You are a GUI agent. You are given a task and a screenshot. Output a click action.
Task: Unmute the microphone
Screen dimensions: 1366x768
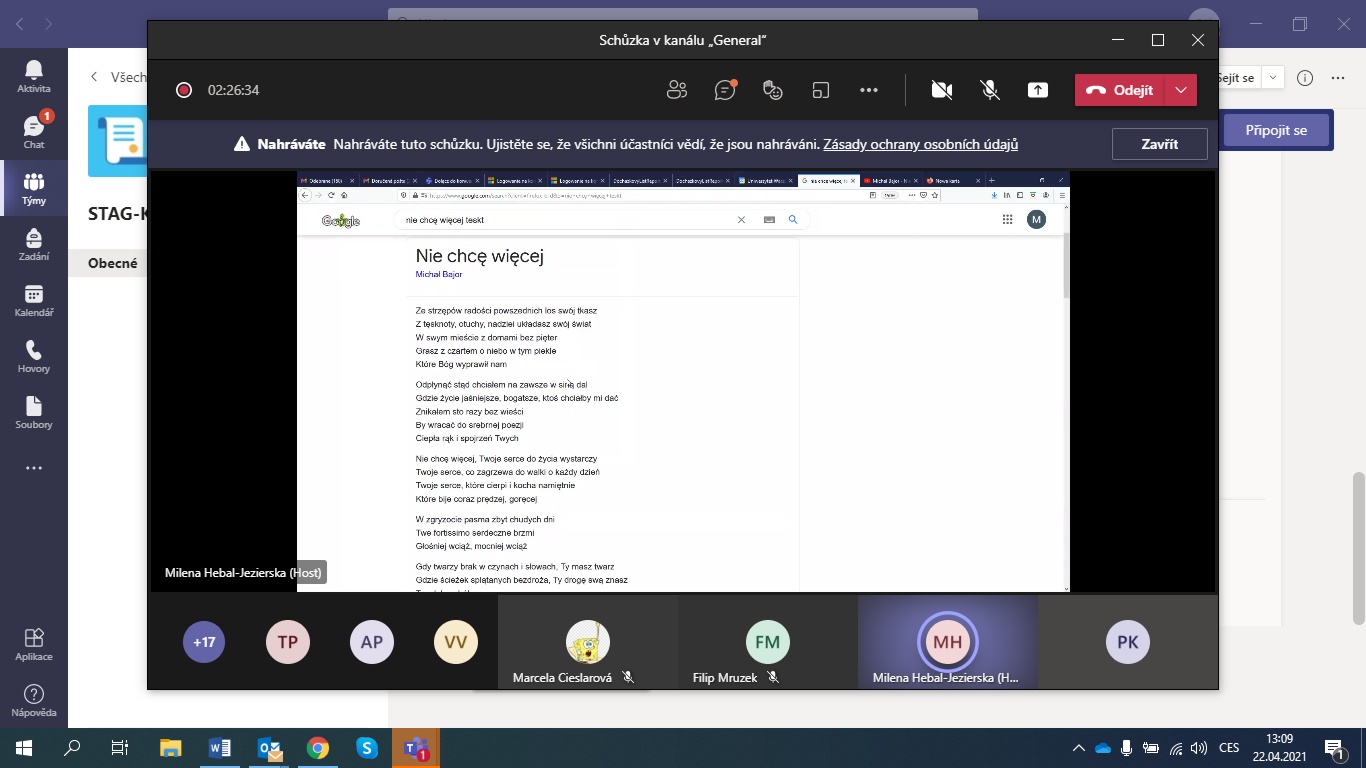point(990,90)
